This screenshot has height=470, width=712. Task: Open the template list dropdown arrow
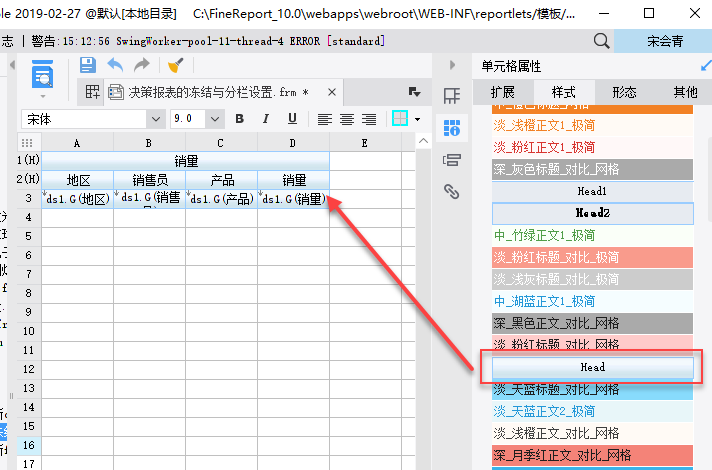[414, 92]
